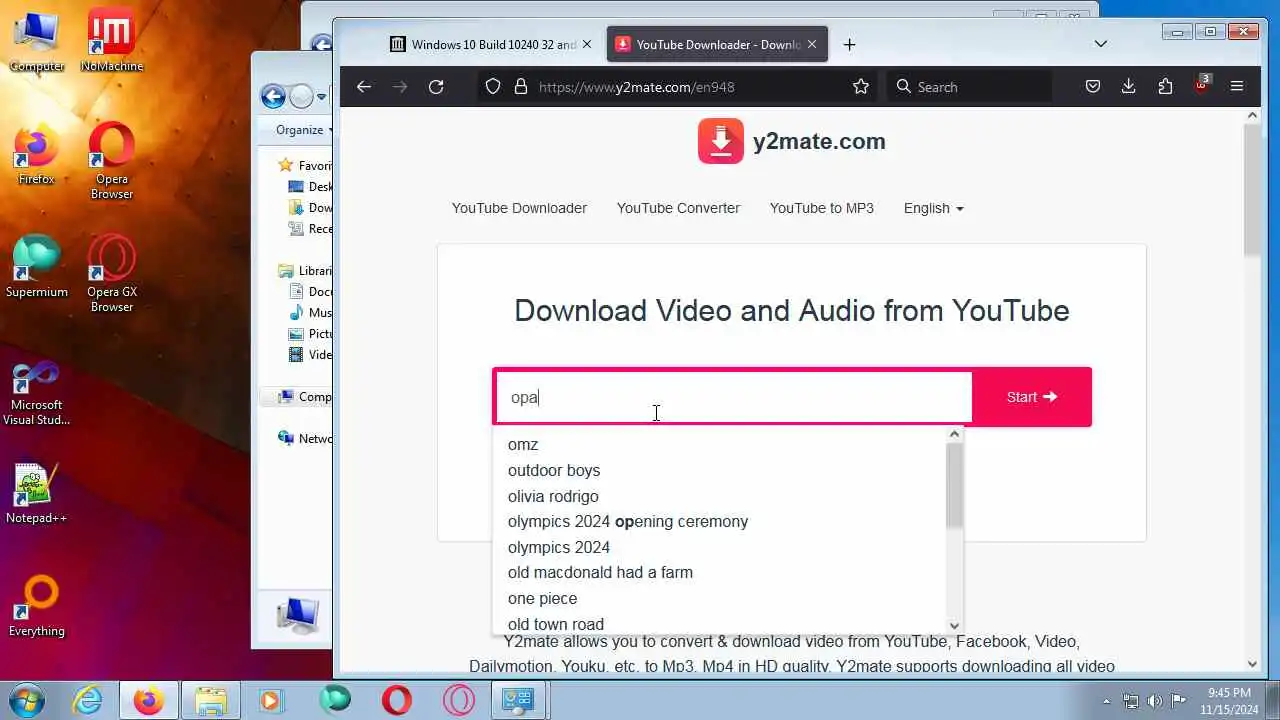Click suggestion list scrollbar up arrow
The width and height of the screenshot is (1280, 720).
(954, 434)
